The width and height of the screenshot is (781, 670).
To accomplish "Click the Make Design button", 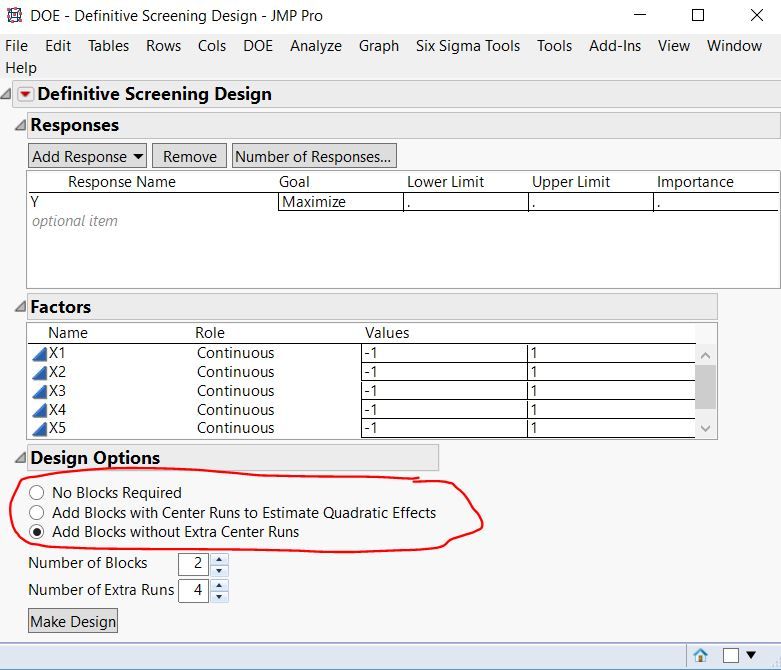I will [73, 621].
